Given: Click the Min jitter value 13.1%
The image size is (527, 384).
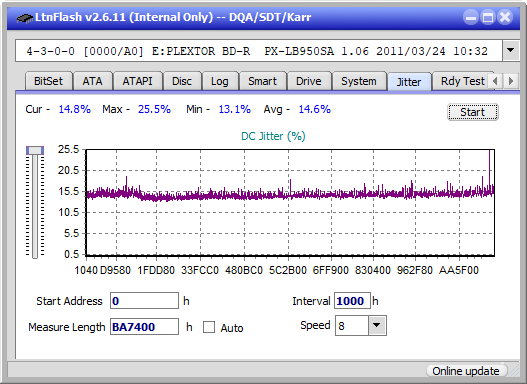Looking at the screenshot, I should 235,109.
